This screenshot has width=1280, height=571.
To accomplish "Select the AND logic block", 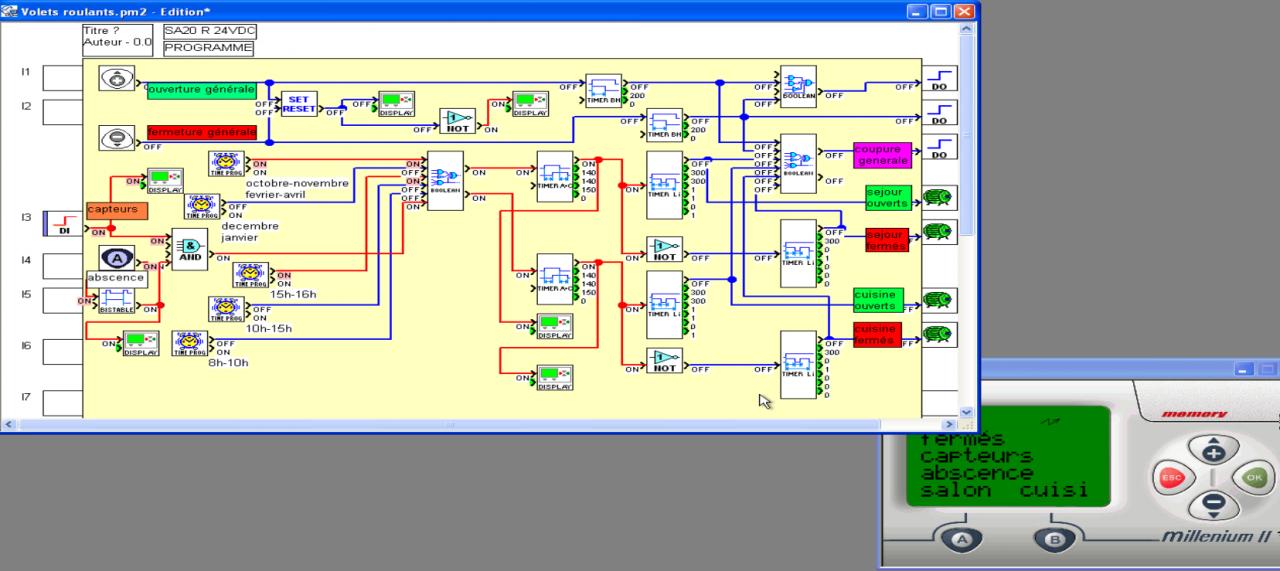I will click(x=190, y=247).
